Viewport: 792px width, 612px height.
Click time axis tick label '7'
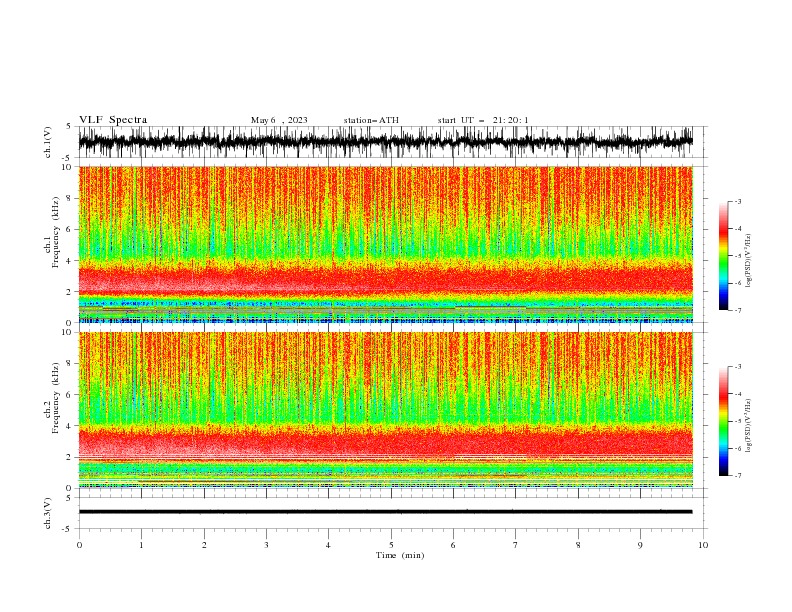coord(516,545)
